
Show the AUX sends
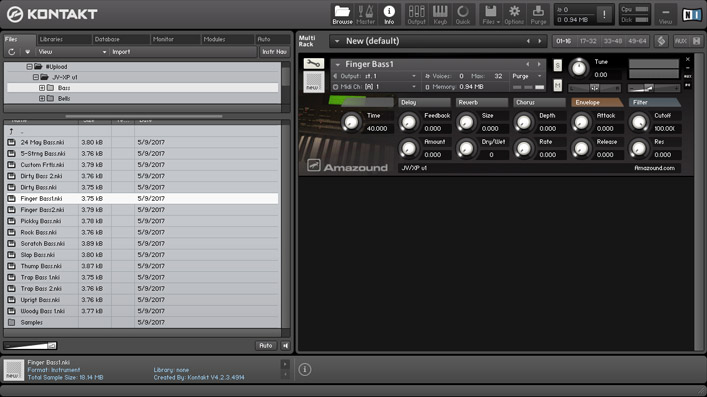pyautogui.click(x=680, y=41)
